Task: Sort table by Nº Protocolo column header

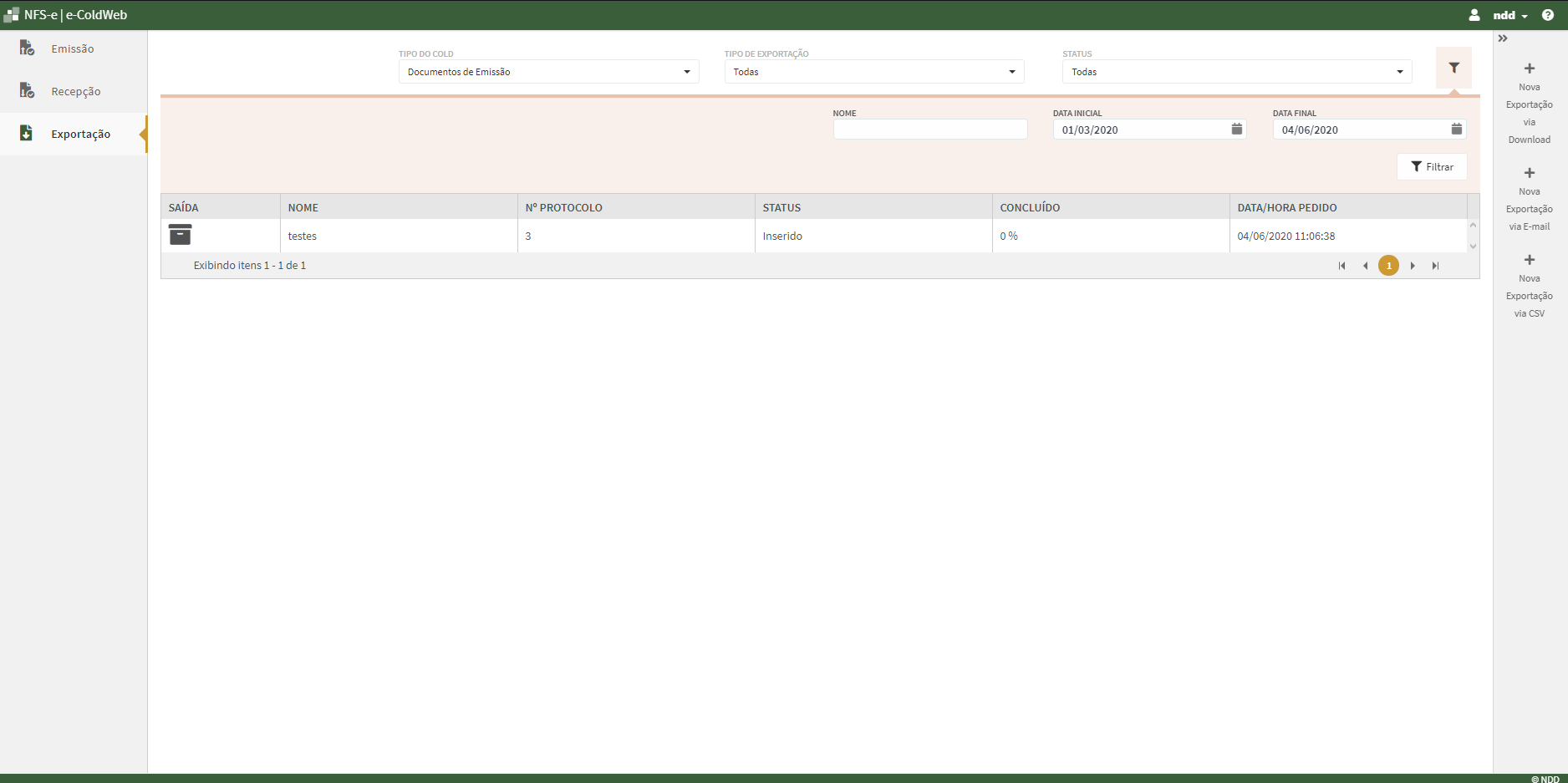Action: tap(563, 207)
